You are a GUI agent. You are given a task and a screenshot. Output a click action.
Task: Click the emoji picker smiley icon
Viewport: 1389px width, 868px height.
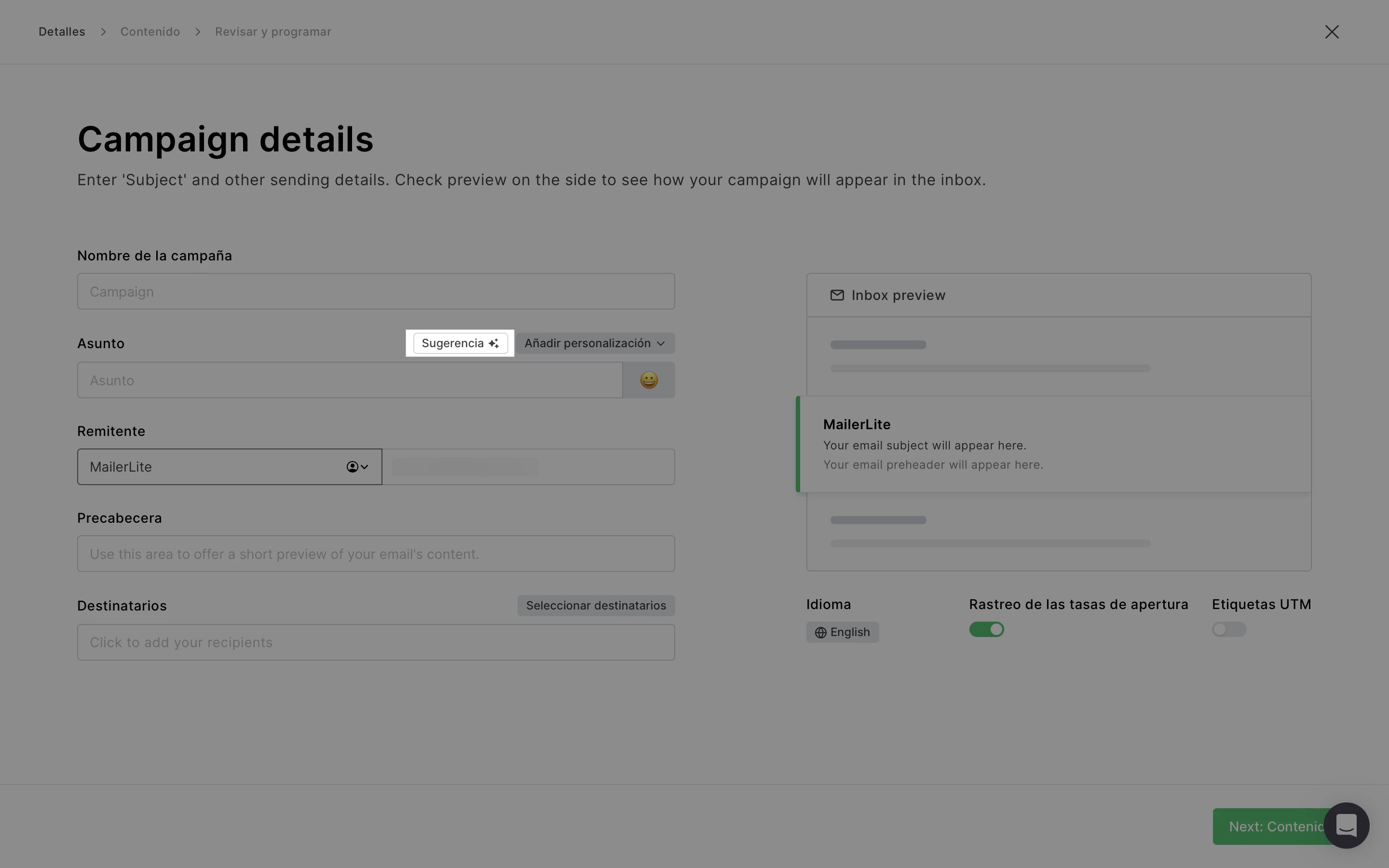(649, 380)
